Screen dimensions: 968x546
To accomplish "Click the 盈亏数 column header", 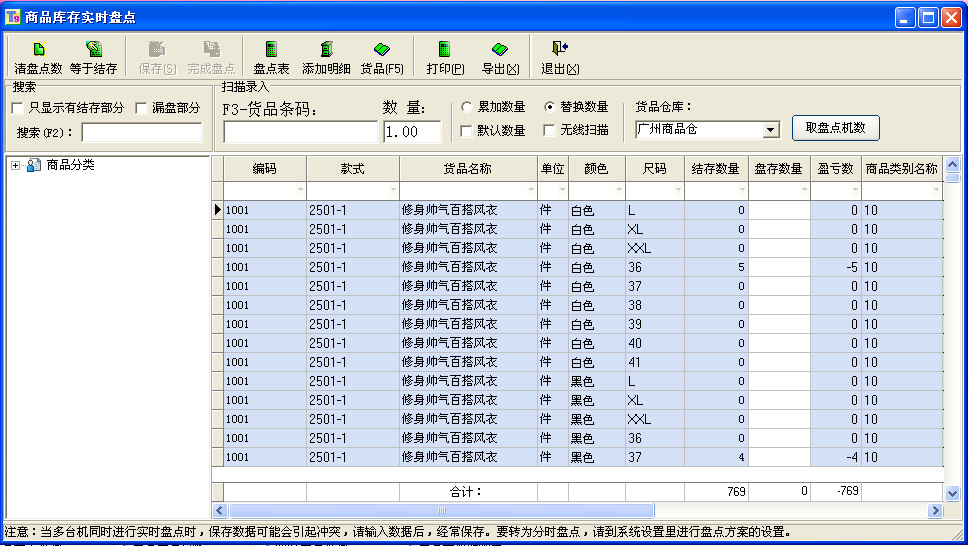I will pos(836,169).
